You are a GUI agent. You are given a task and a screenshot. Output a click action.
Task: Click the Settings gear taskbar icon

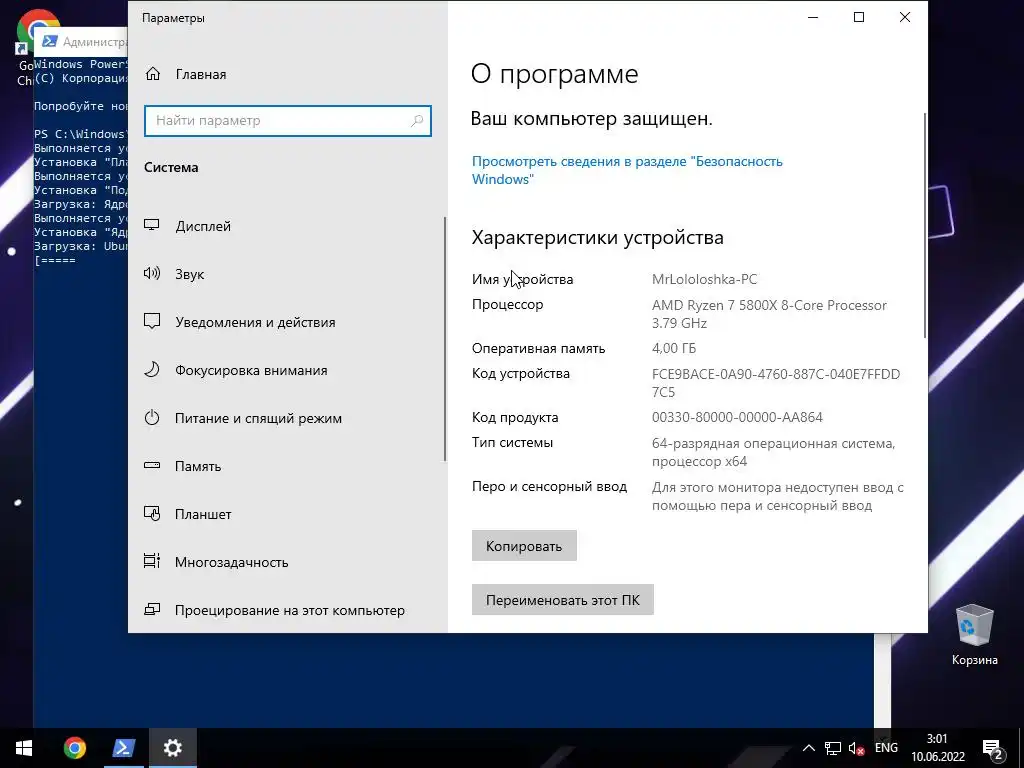(172, 748)
